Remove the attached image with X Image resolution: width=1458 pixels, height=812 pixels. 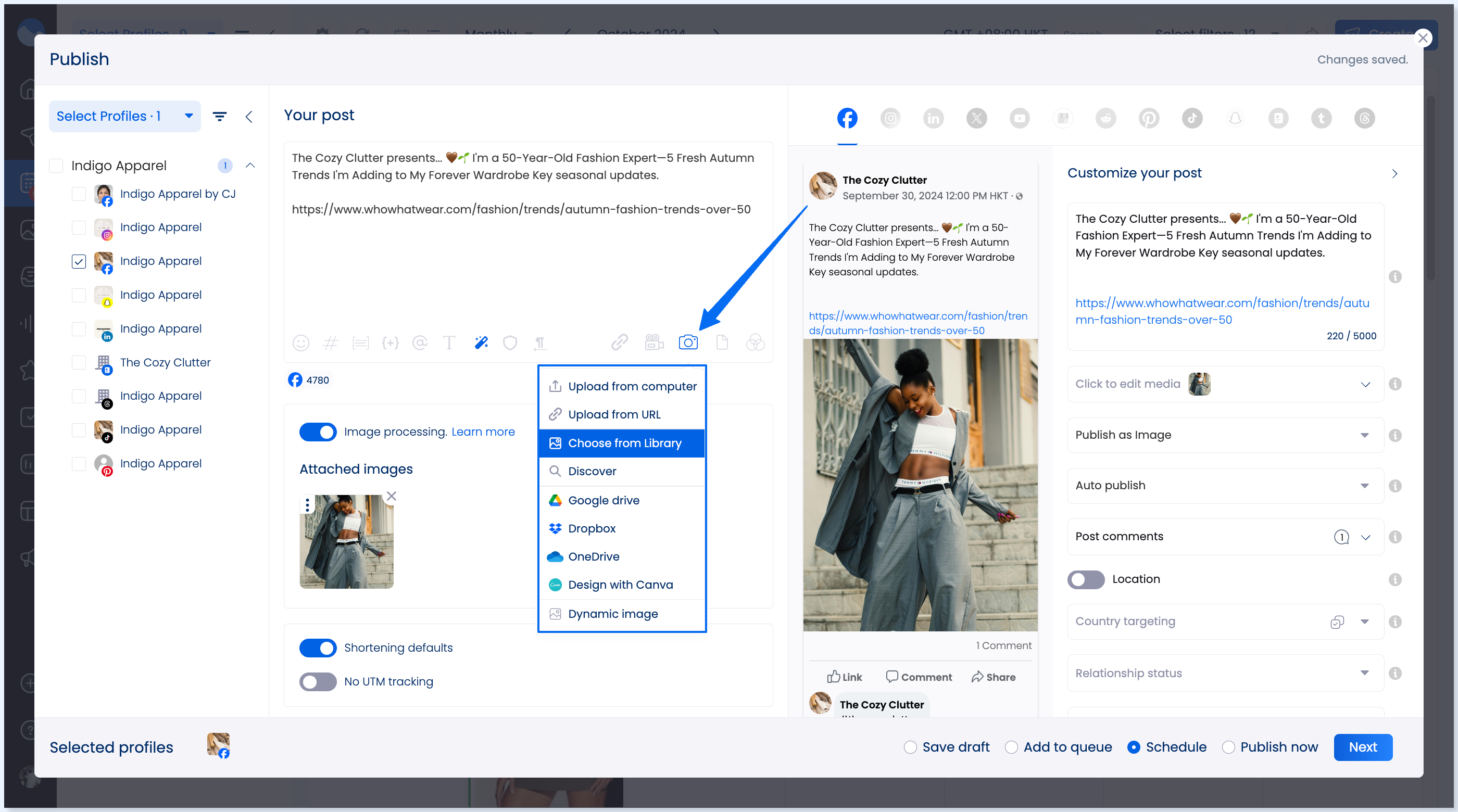point(391,496)
